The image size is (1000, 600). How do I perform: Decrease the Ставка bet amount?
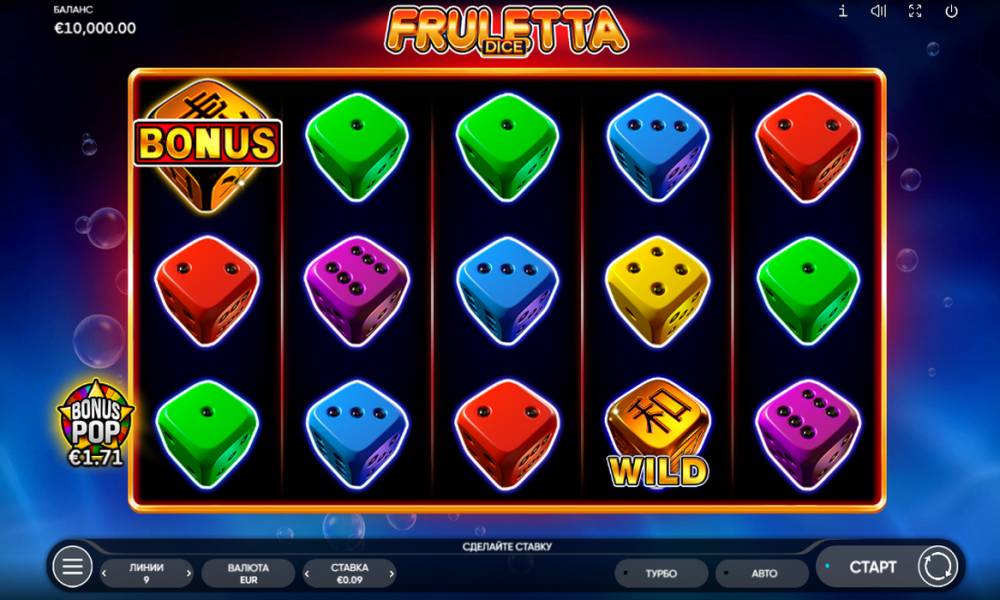tap(307, 573)
